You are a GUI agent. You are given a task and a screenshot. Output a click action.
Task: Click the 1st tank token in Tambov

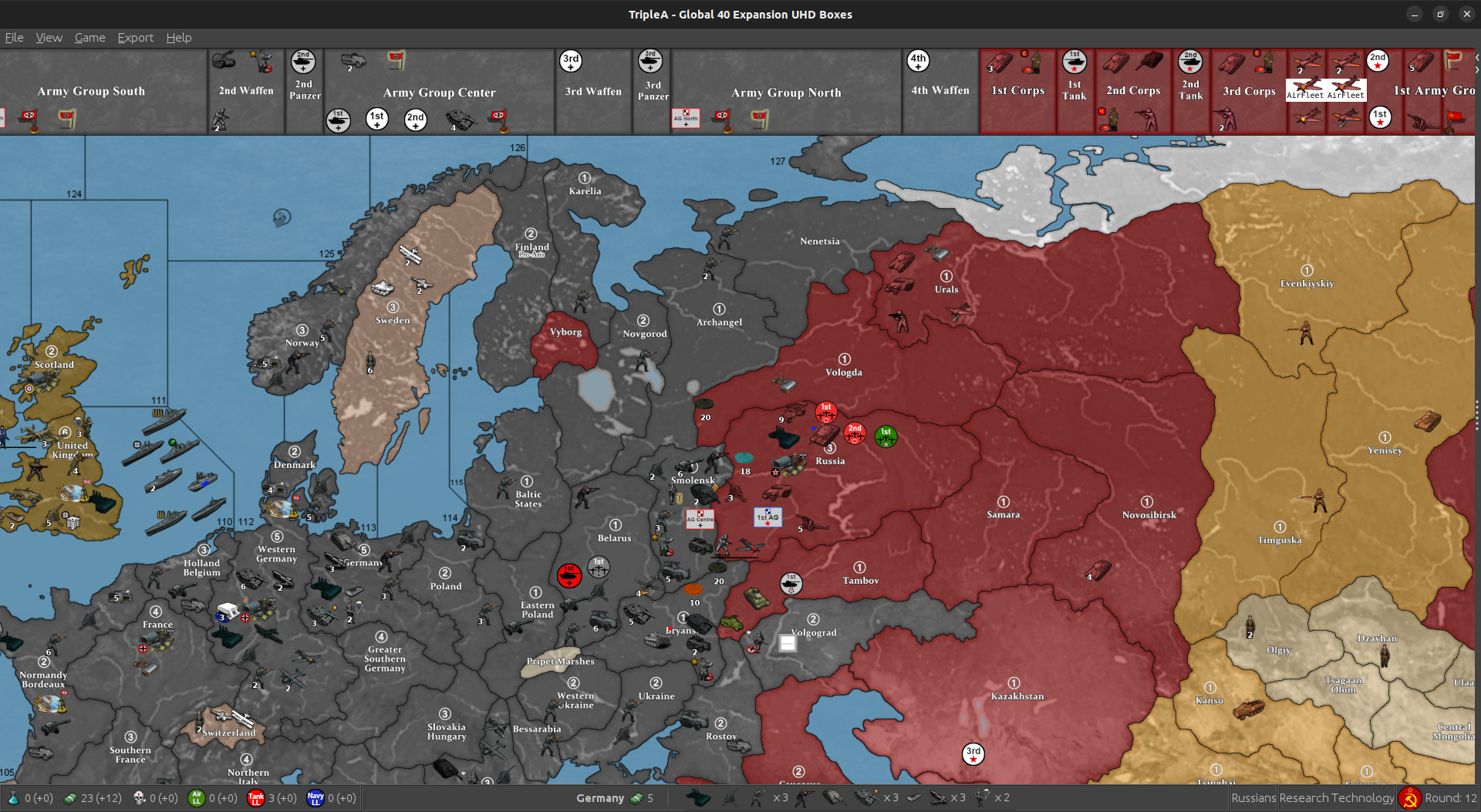tap(791, 584)
